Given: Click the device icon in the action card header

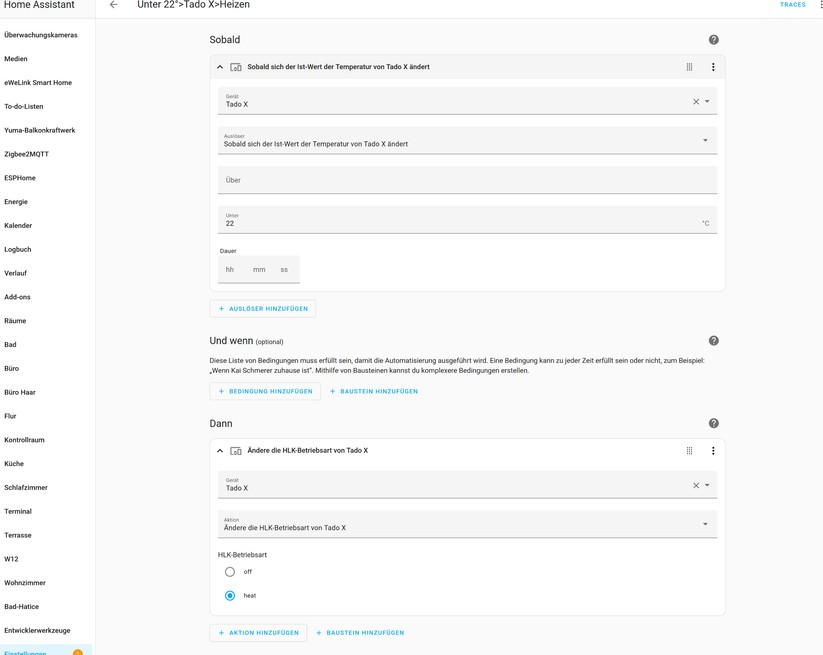Looking at the screenshot, I should tap(236, 450).
